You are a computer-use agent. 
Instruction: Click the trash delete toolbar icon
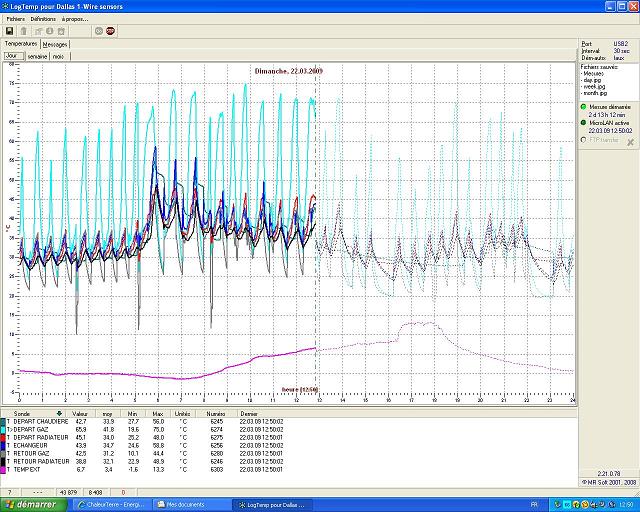(x=24, y=31)
